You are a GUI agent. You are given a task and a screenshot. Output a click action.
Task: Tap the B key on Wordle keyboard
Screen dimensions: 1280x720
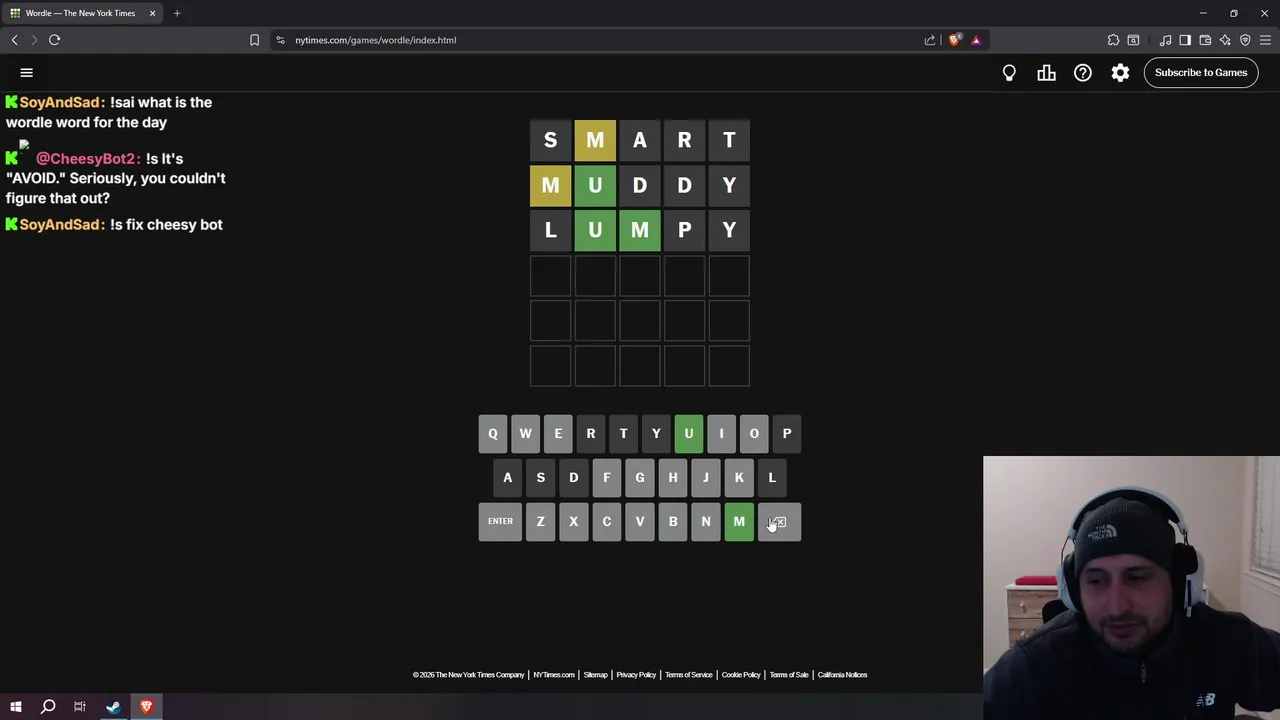[673, 521]
